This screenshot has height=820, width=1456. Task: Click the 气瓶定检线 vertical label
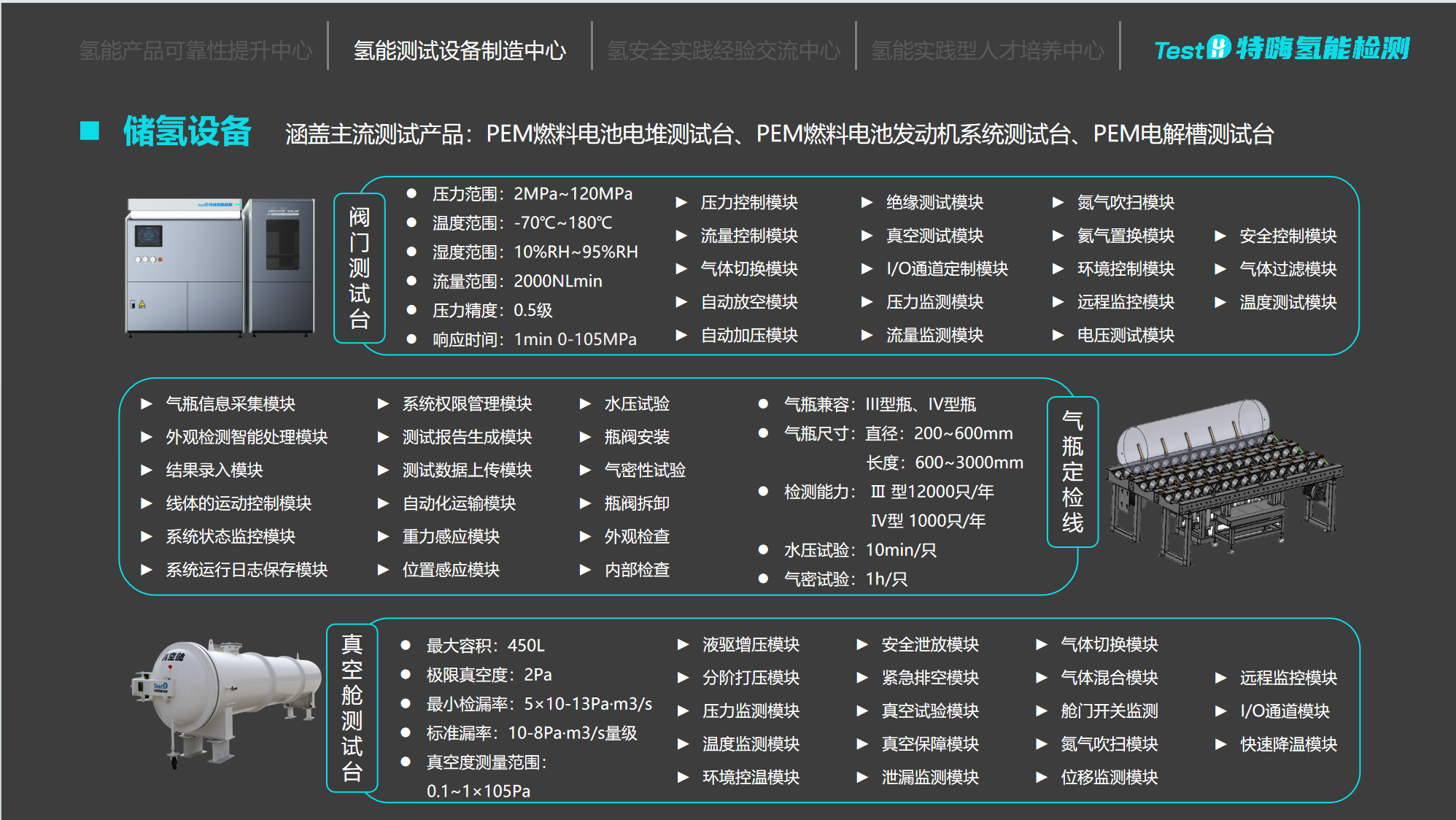pos(1072,471)
